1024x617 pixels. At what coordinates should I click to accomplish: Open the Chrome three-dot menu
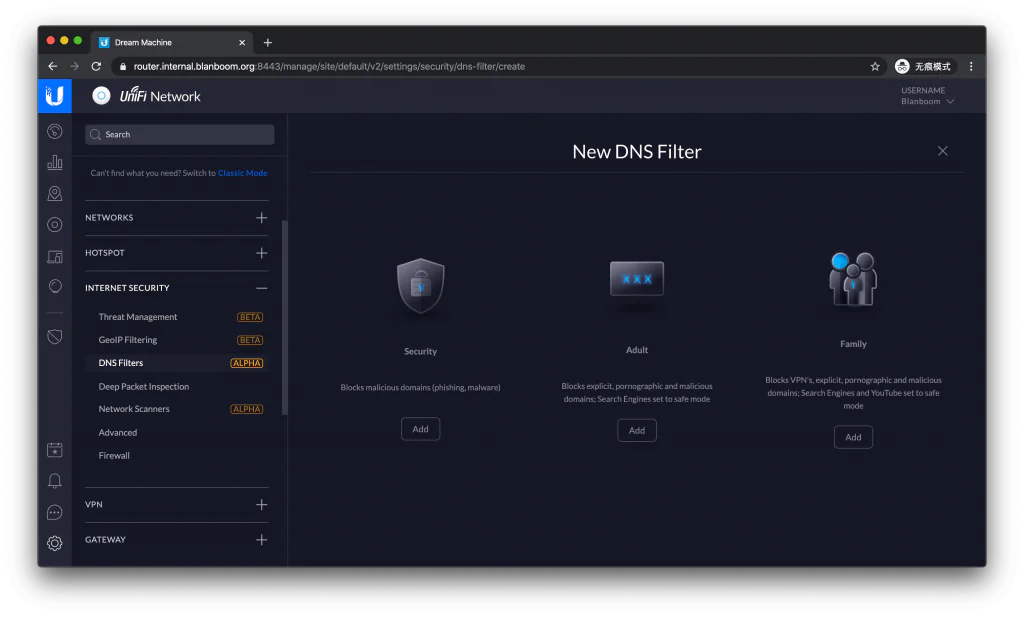971,67
